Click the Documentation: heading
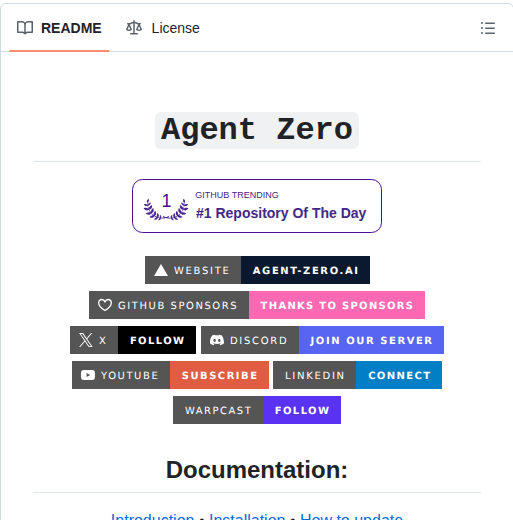 (x=257, y=470)
